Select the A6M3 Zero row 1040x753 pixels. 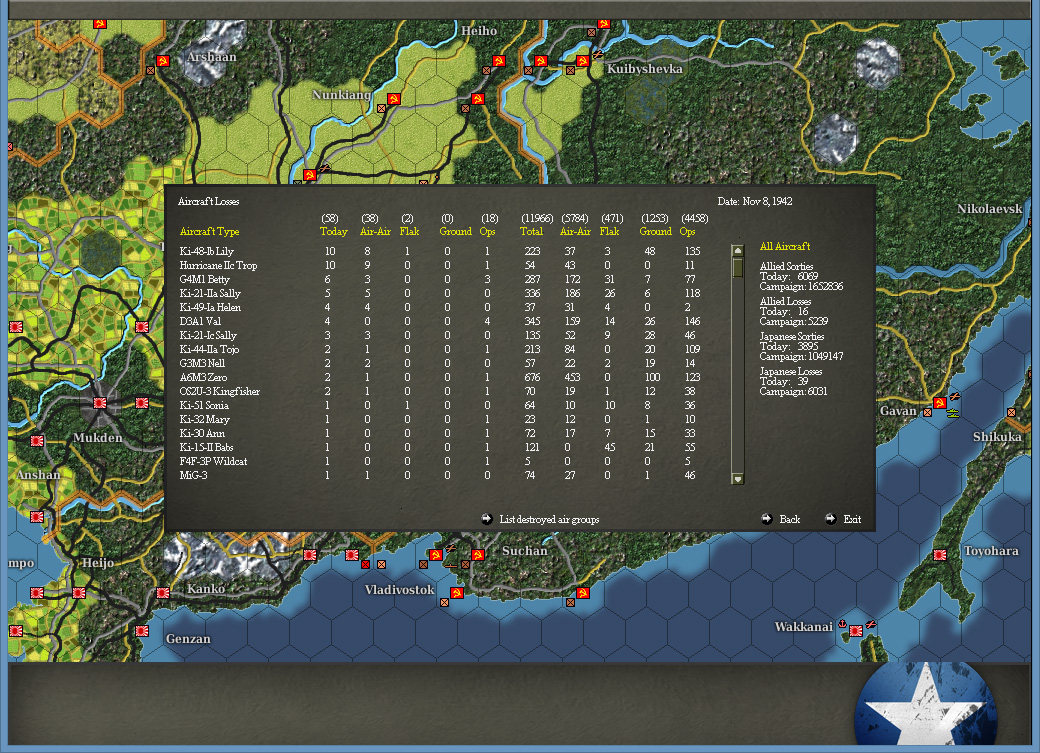tap(203, 376)
